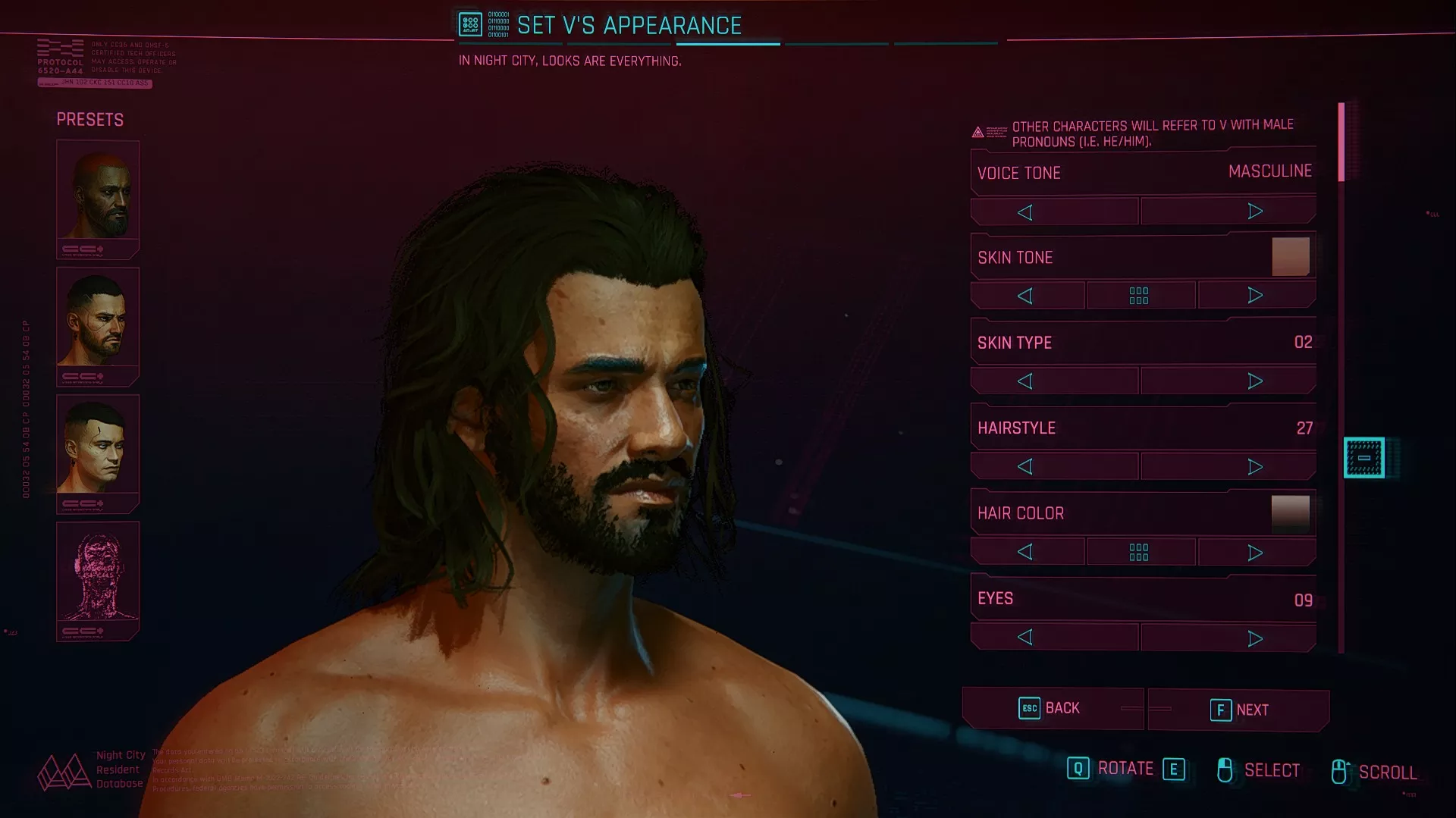Click the cyan chip icon beside scrollbar

click(1363, 458)
